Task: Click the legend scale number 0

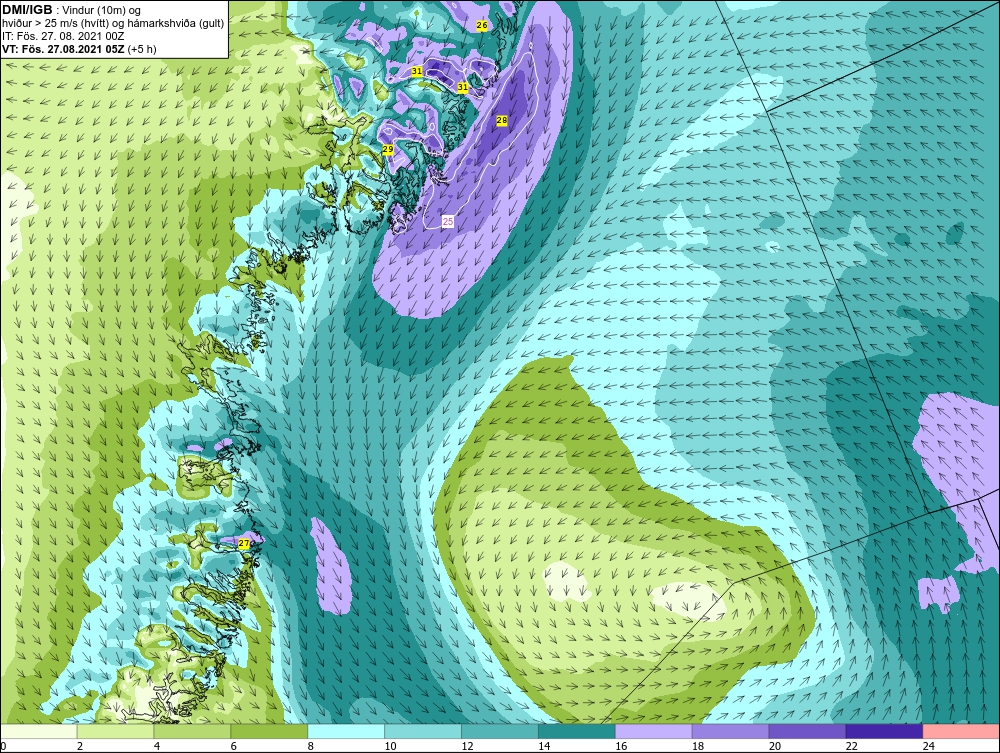Action: tap(3, 746)
